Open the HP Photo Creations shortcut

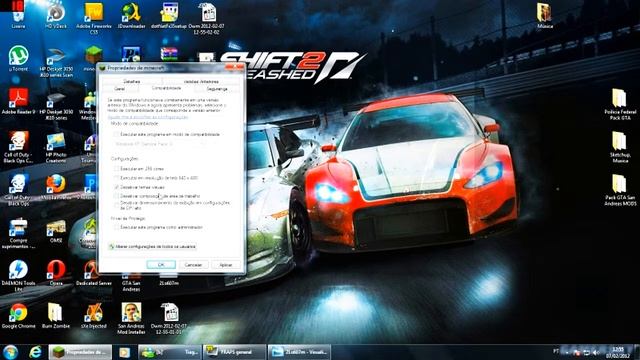[56, 147]
